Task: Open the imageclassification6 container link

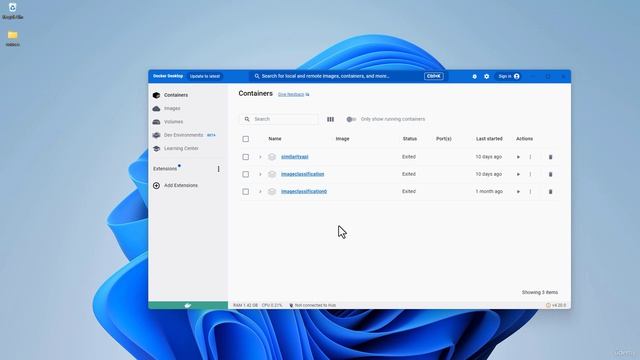Action: click(x=304, y=191)
